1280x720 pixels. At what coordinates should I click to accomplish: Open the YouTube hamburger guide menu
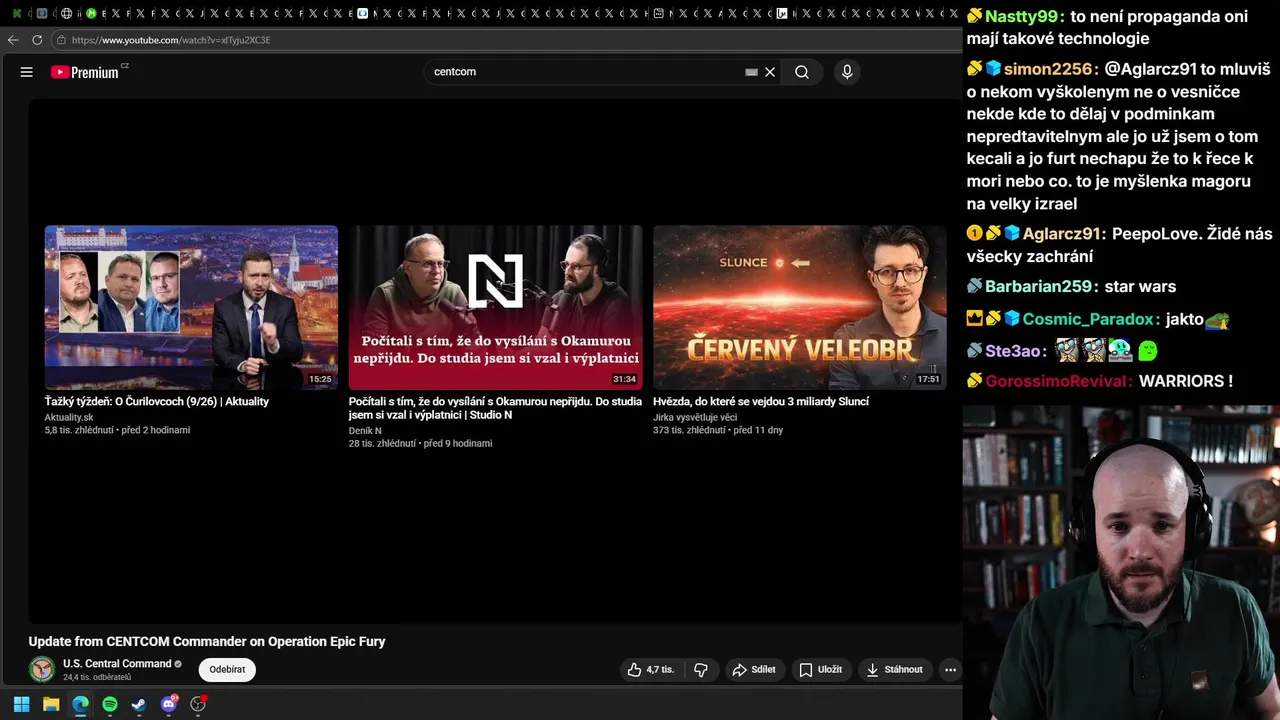point(27,72)
